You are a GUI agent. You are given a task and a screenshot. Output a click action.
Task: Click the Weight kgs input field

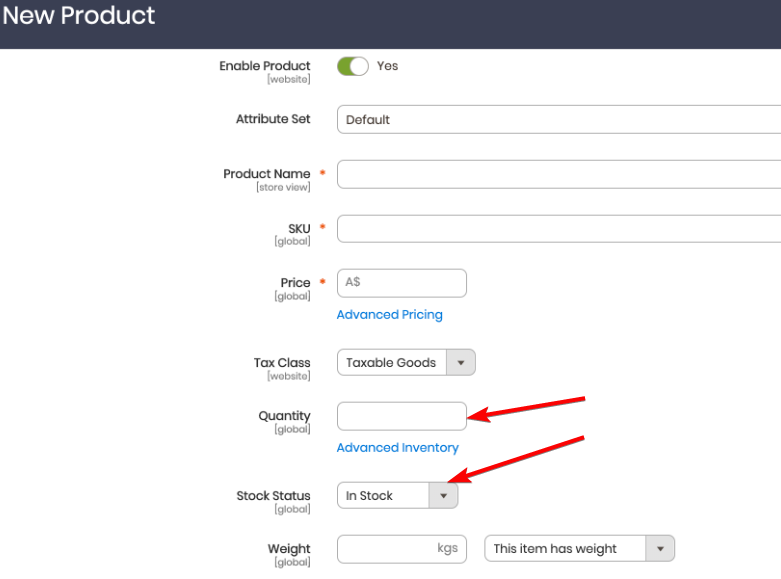402,549
